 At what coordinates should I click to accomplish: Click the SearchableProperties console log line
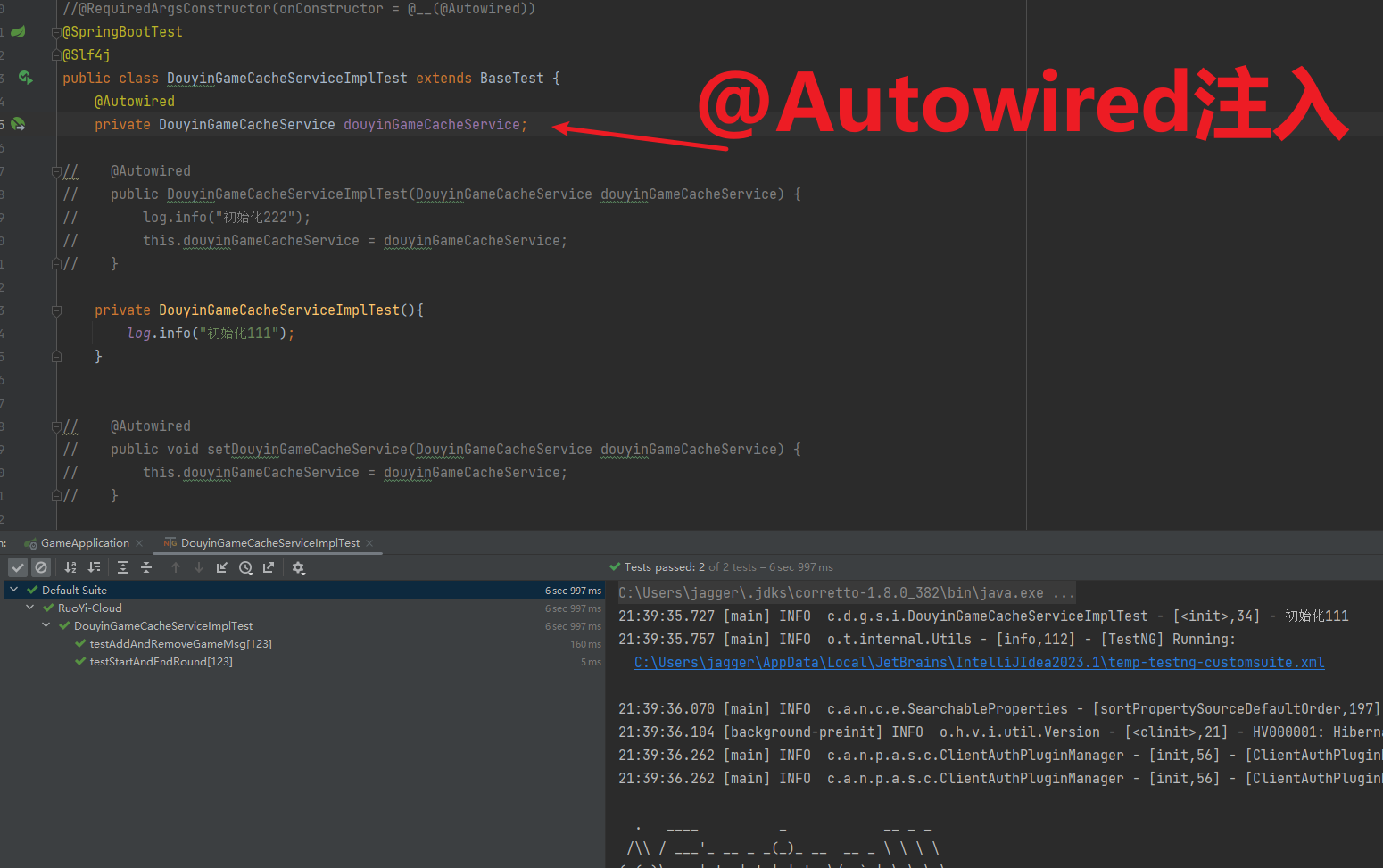[x=999, y=709]
